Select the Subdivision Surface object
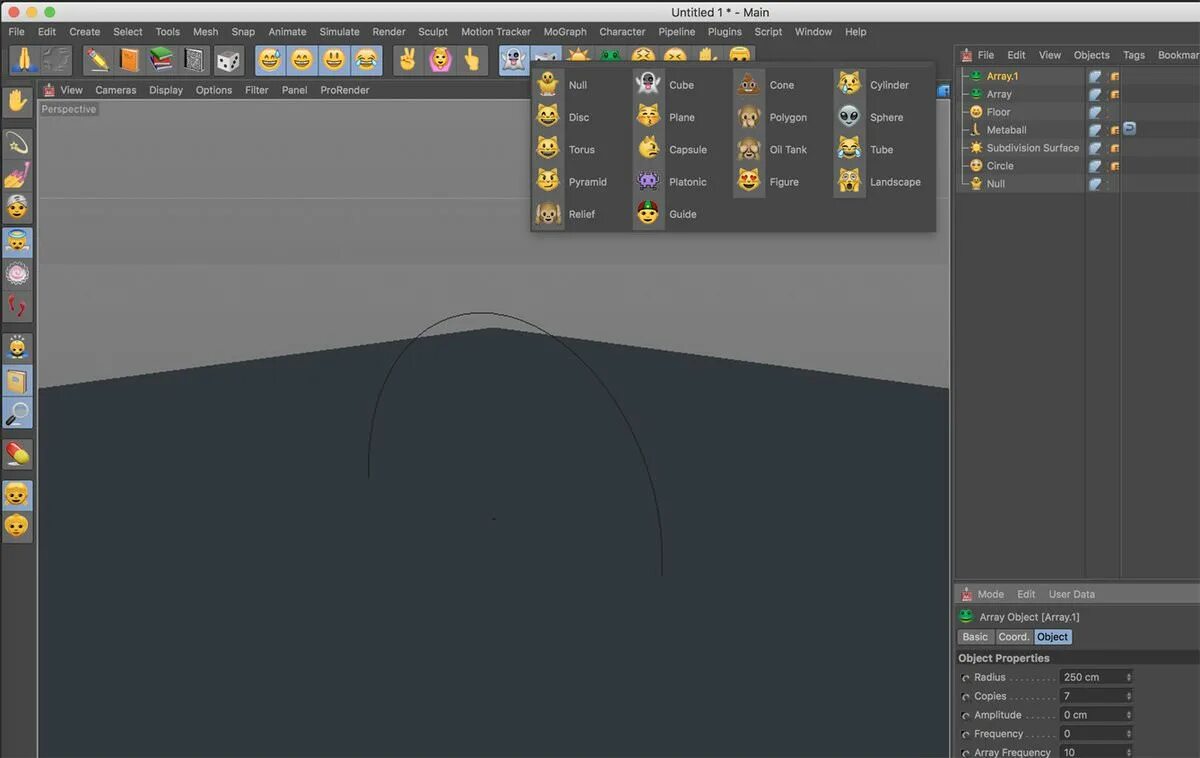1200x758 pixels. pos(1033,148)
